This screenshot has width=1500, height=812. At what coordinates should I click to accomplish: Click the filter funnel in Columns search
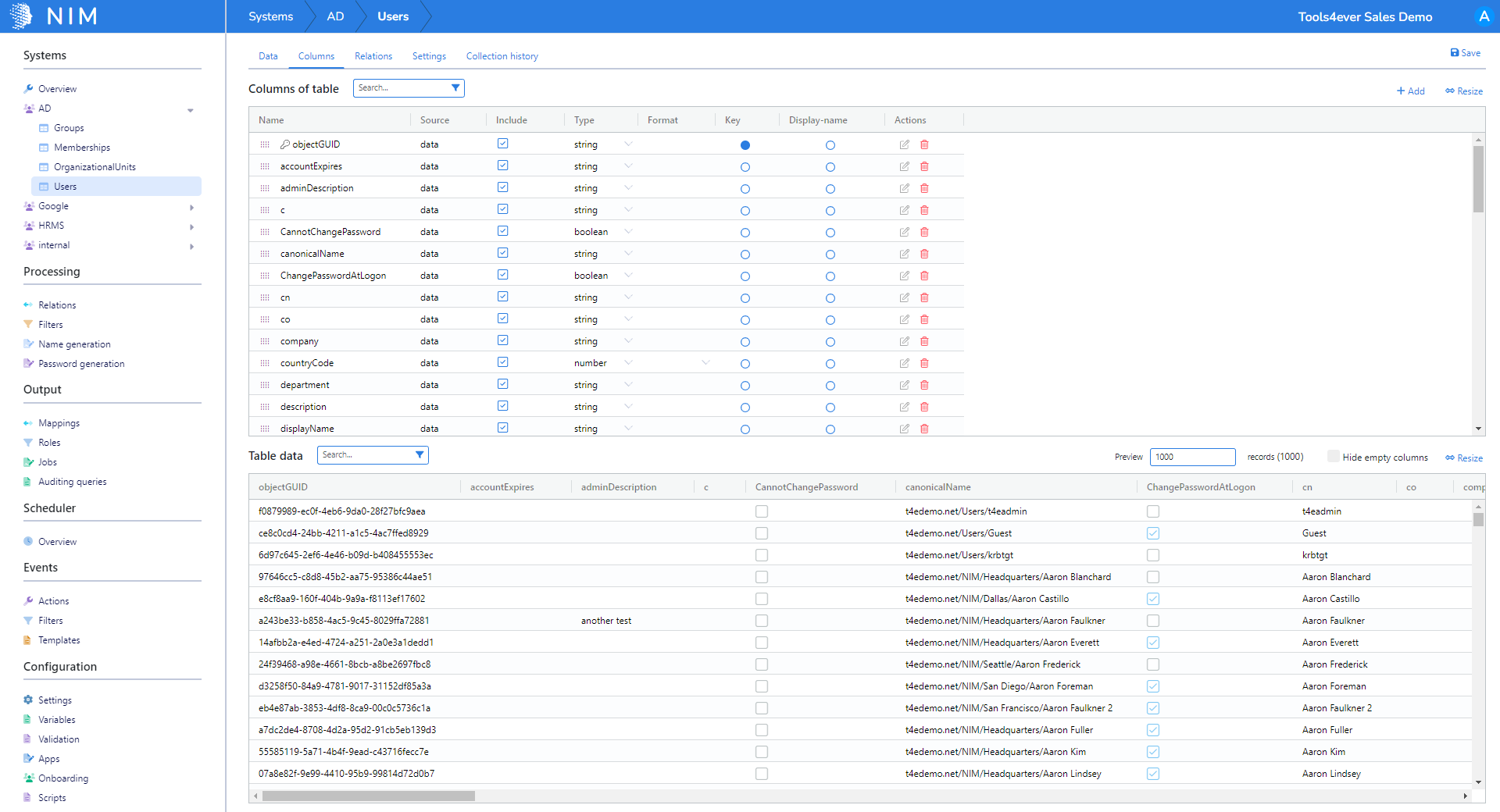point(455,87)
